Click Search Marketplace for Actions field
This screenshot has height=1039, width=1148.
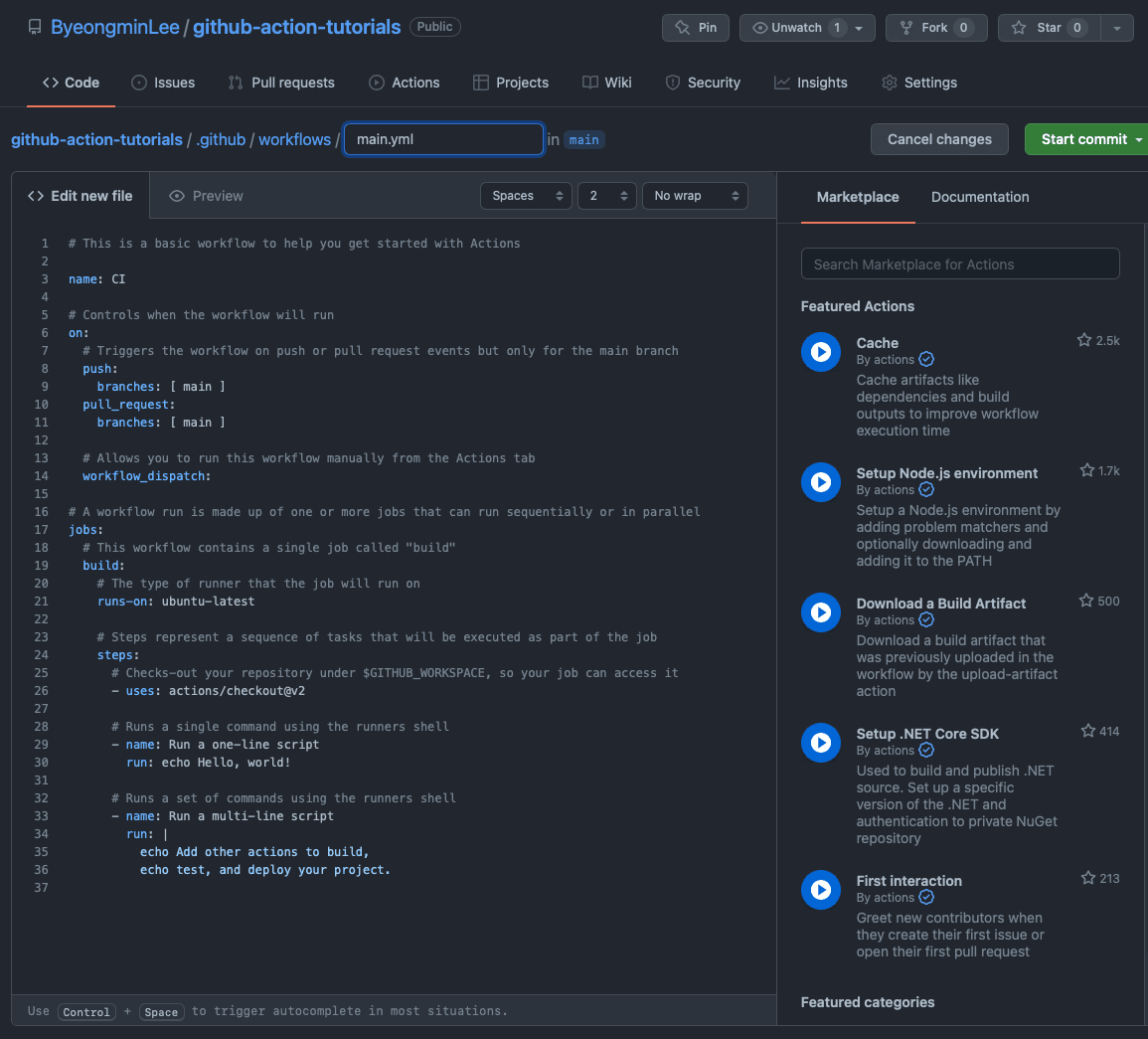click(960, 263)
